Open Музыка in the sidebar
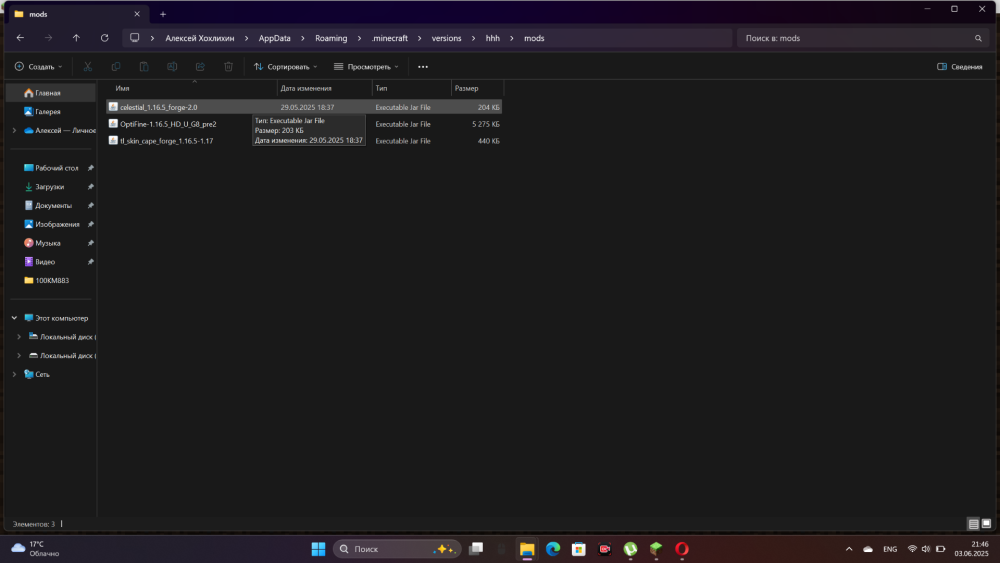This screenshot has height=563, width=1000. coord(50,243)
